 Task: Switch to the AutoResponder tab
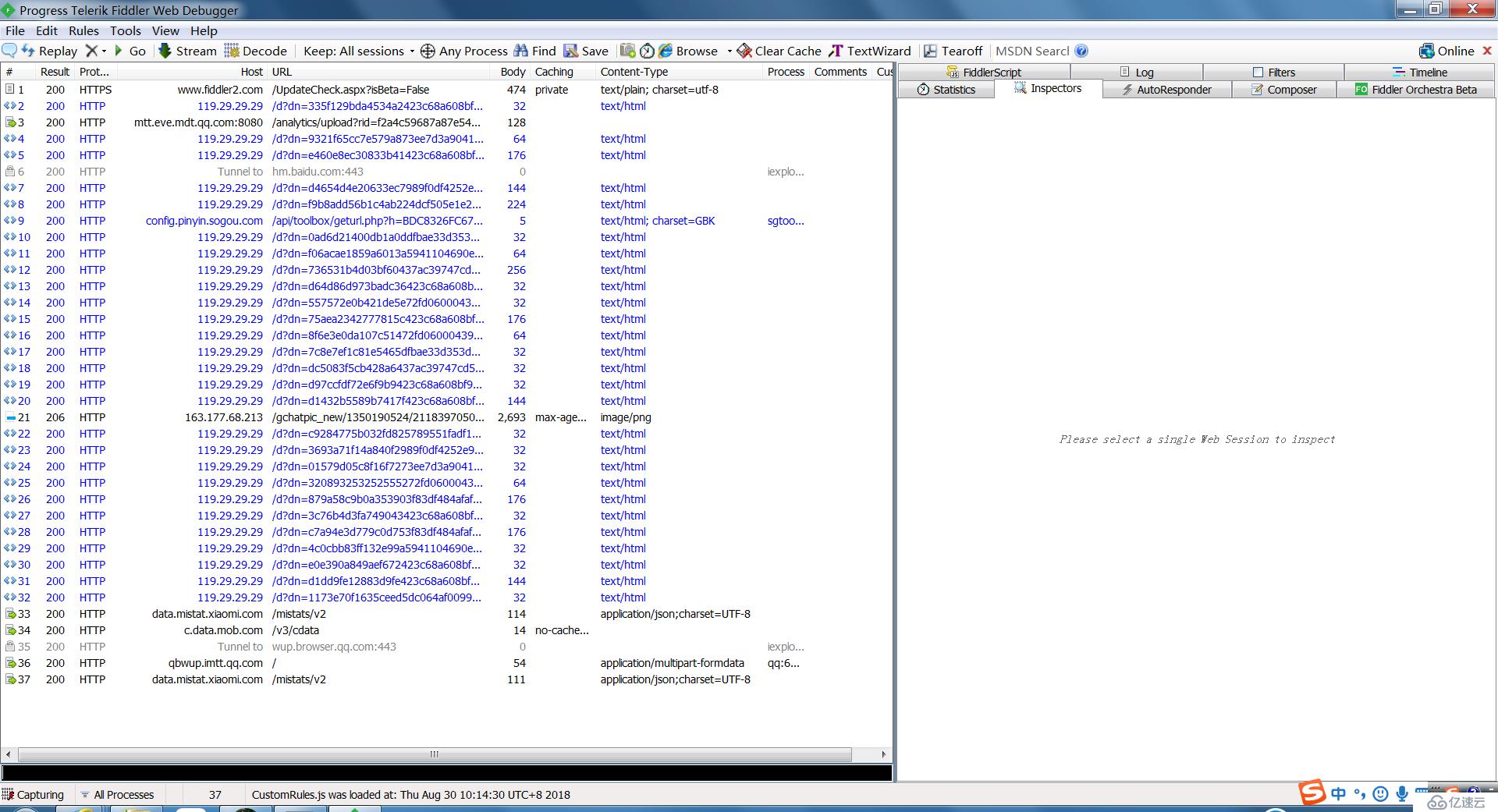point(1167,89)
